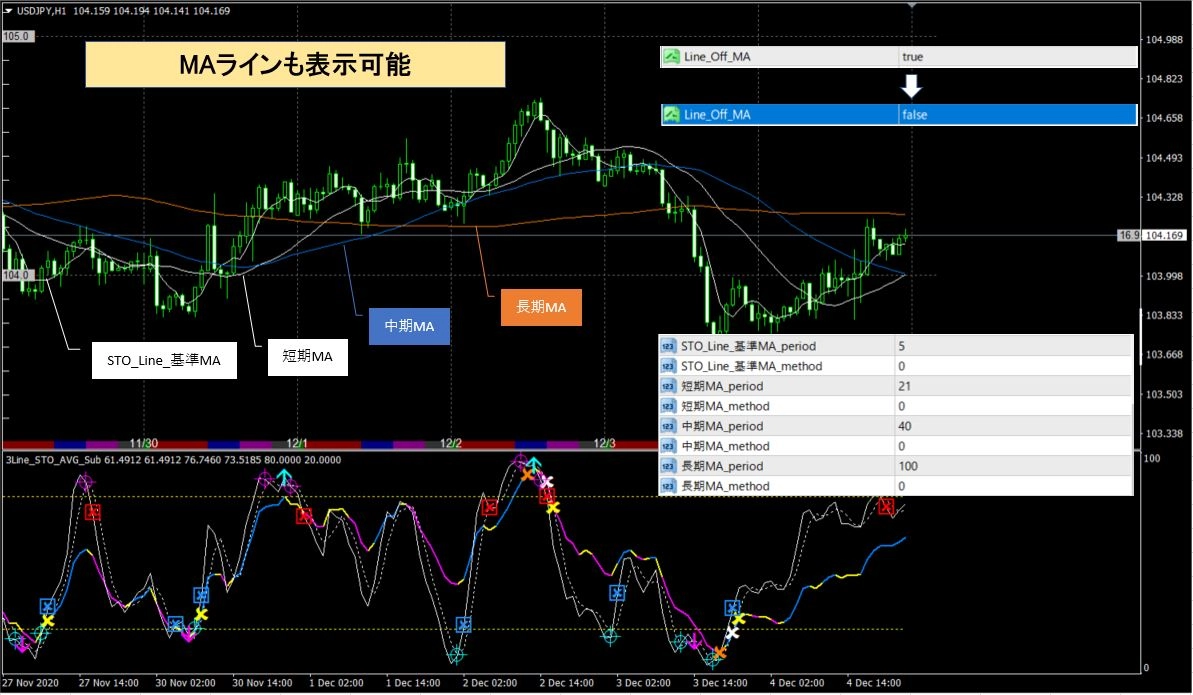1193x695 pixels.
Task: Edit the value 21 of 短期MA_period
Action: pyautogui.click(x=905, y=386)
